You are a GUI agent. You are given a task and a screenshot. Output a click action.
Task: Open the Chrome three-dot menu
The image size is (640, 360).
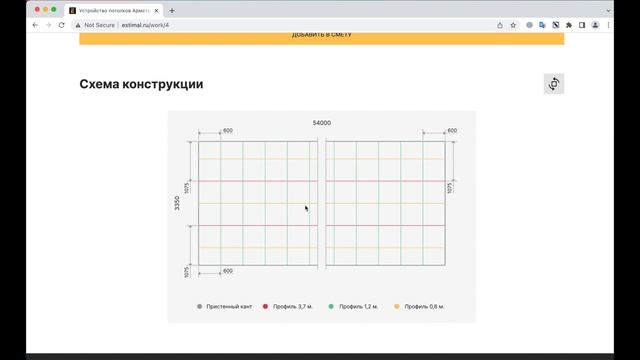[x=608, y=25]
